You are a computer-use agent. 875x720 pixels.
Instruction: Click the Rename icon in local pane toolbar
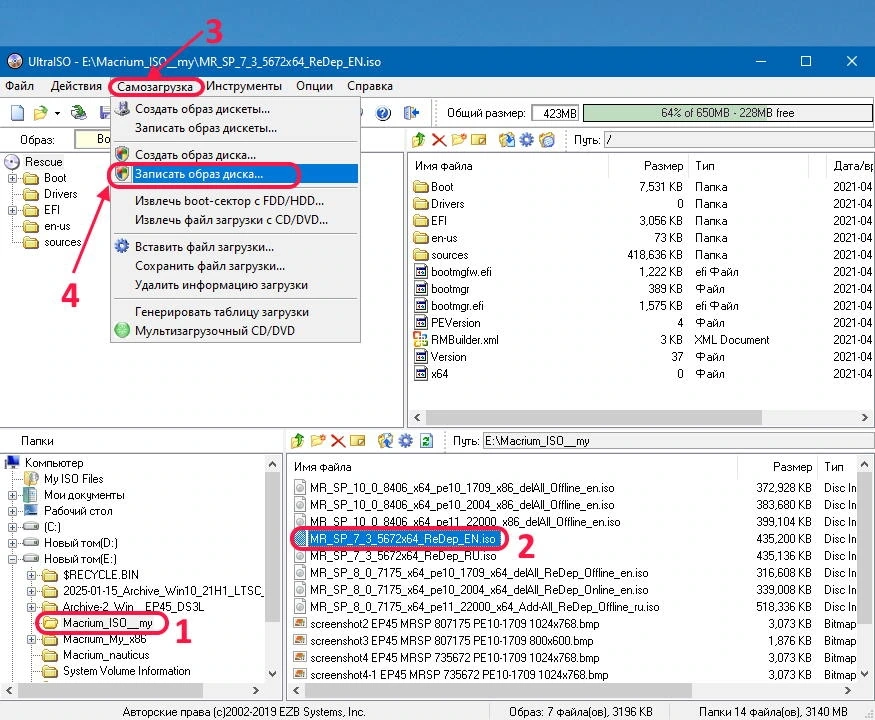(x=358, y=441)
